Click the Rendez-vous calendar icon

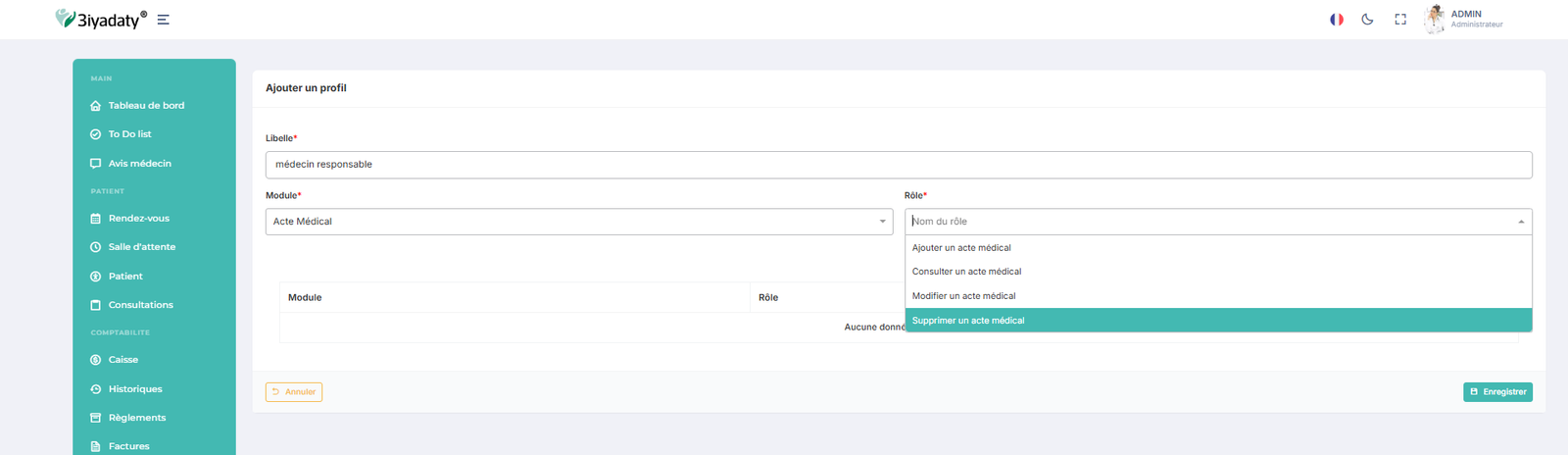(95, 219)
